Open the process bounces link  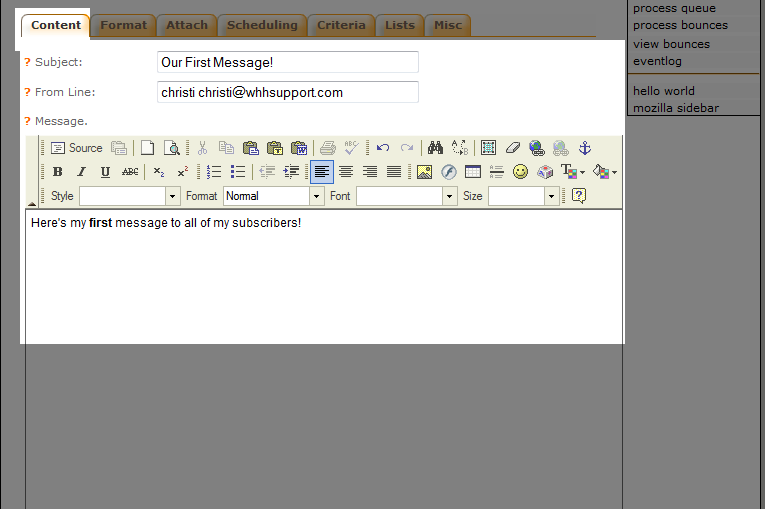(x=680, y=25)
